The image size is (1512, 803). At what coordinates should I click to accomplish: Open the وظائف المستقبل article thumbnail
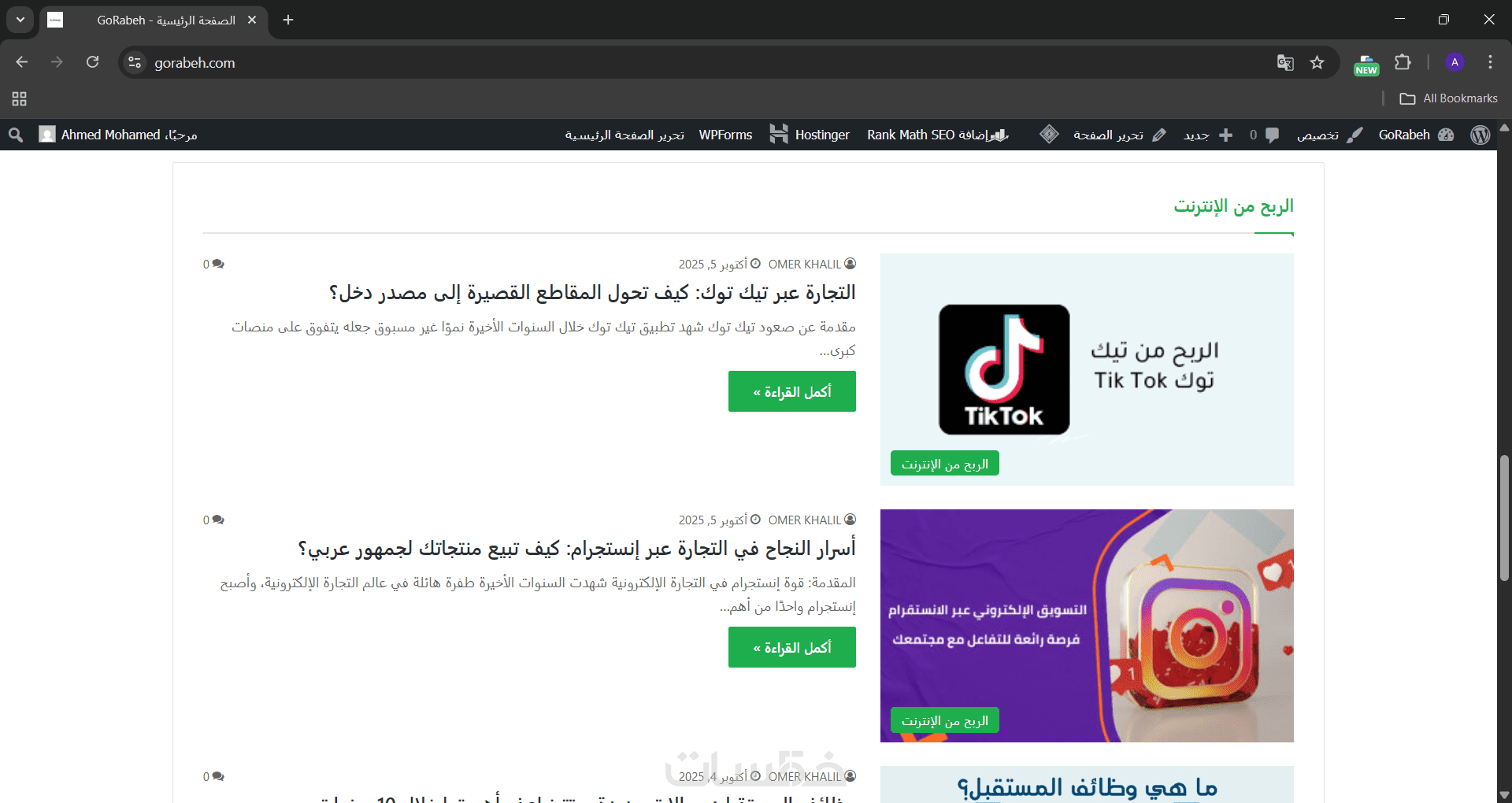pyautogui.click(x=1087, y=784)
